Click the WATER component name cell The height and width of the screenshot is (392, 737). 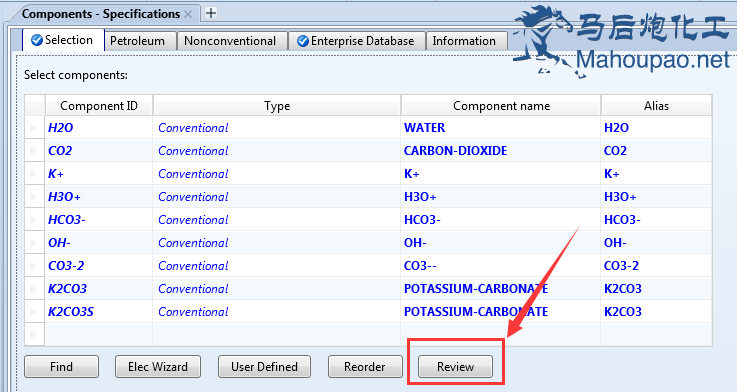501,127
